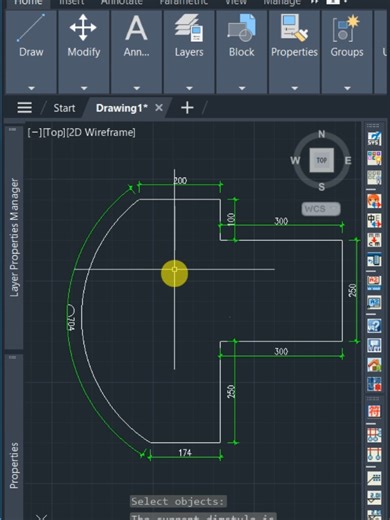Open the file tabs hamburger menu
Screen dimensions: 390x520
tap(24, 108)
